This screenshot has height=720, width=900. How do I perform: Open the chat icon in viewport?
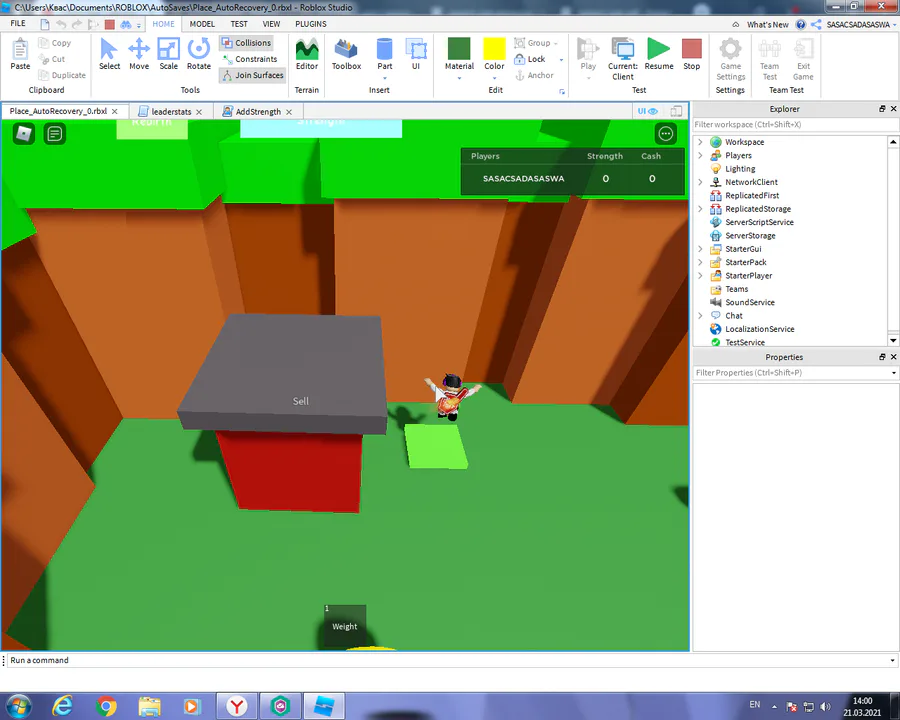click(x=55, y=134)
